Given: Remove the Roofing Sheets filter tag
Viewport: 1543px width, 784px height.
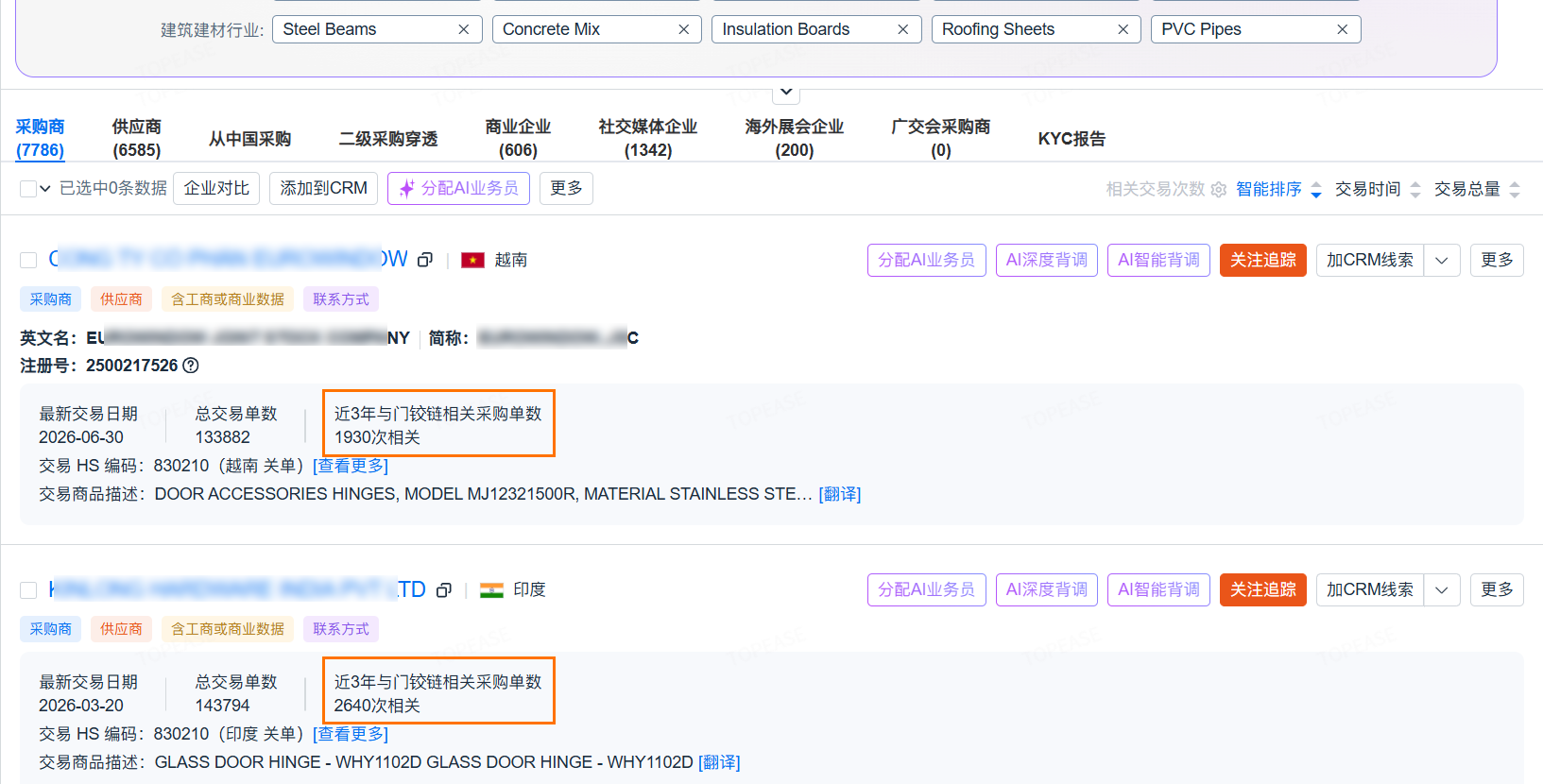Looking at the screenshot, I should click(x=1123, y=29).
